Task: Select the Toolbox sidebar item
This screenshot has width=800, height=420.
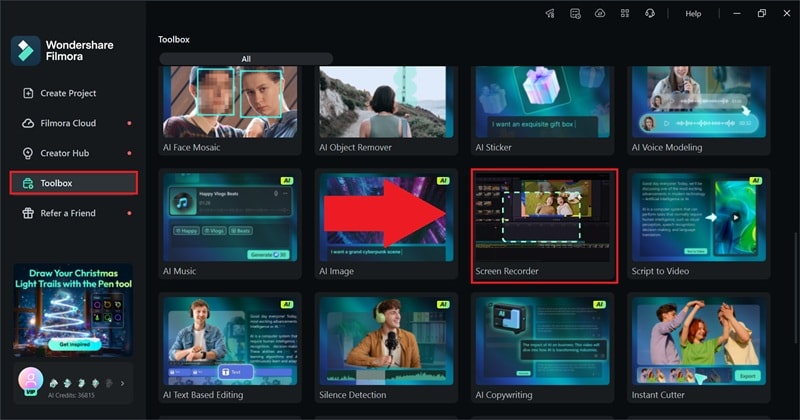Action: (73, 183)
